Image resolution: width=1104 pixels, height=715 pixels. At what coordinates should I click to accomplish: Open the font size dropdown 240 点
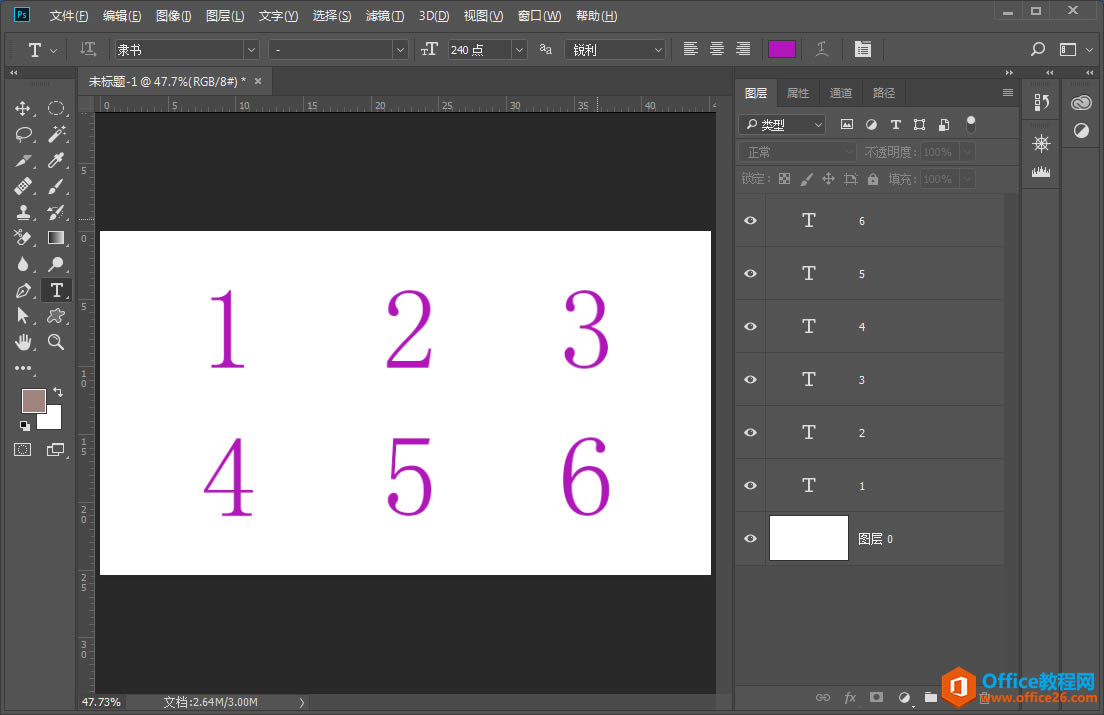520,50
